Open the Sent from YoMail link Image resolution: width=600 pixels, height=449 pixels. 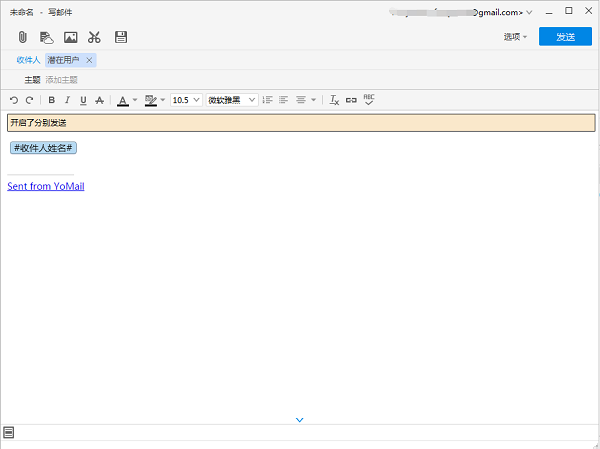tap(45, 186)
